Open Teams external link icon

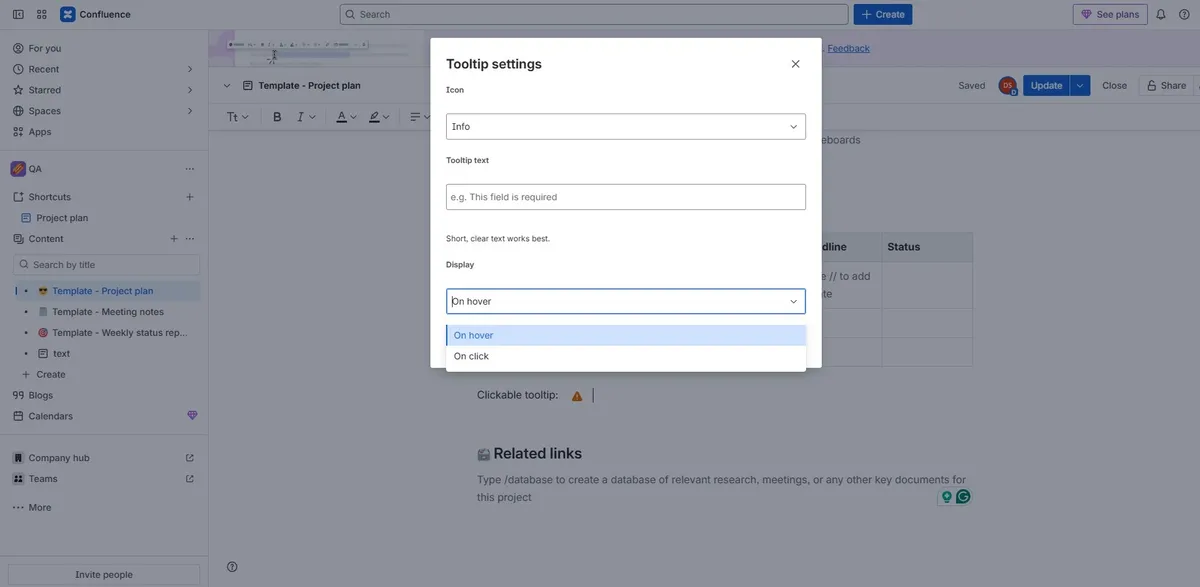[x=190, y=479]
